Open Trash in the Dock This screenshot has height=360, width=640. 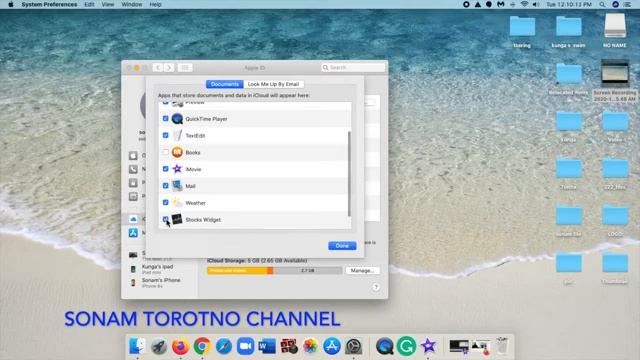[x=502, y=346]
